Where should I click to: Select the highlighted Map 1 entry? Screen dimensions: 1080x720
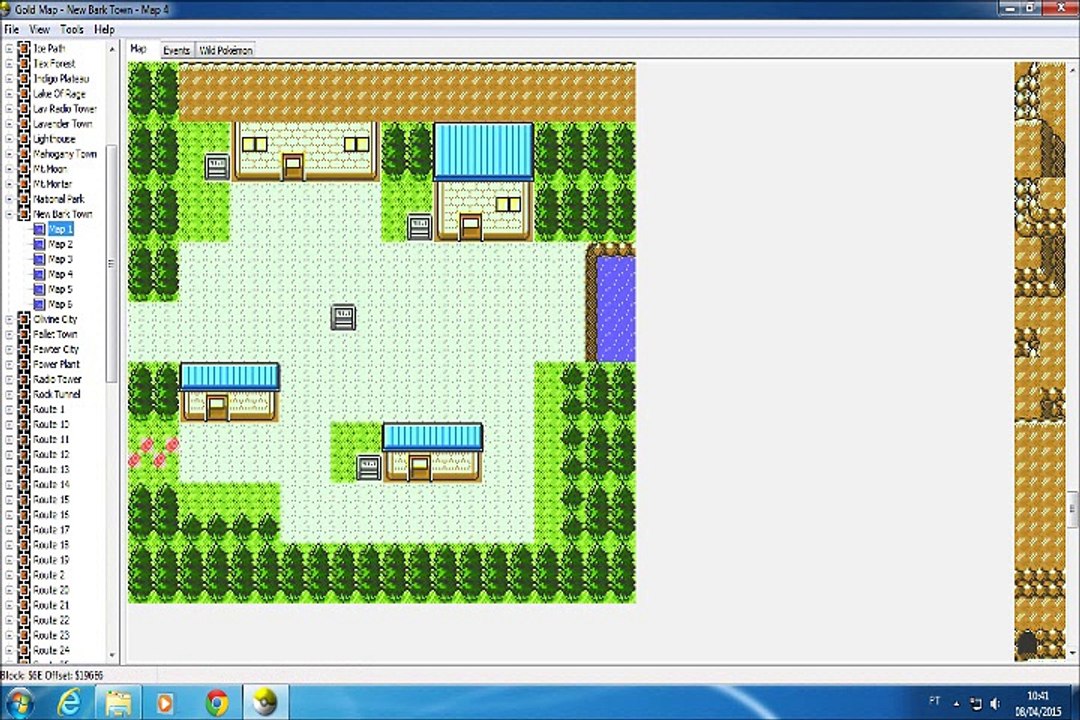(x=60, y=229)
